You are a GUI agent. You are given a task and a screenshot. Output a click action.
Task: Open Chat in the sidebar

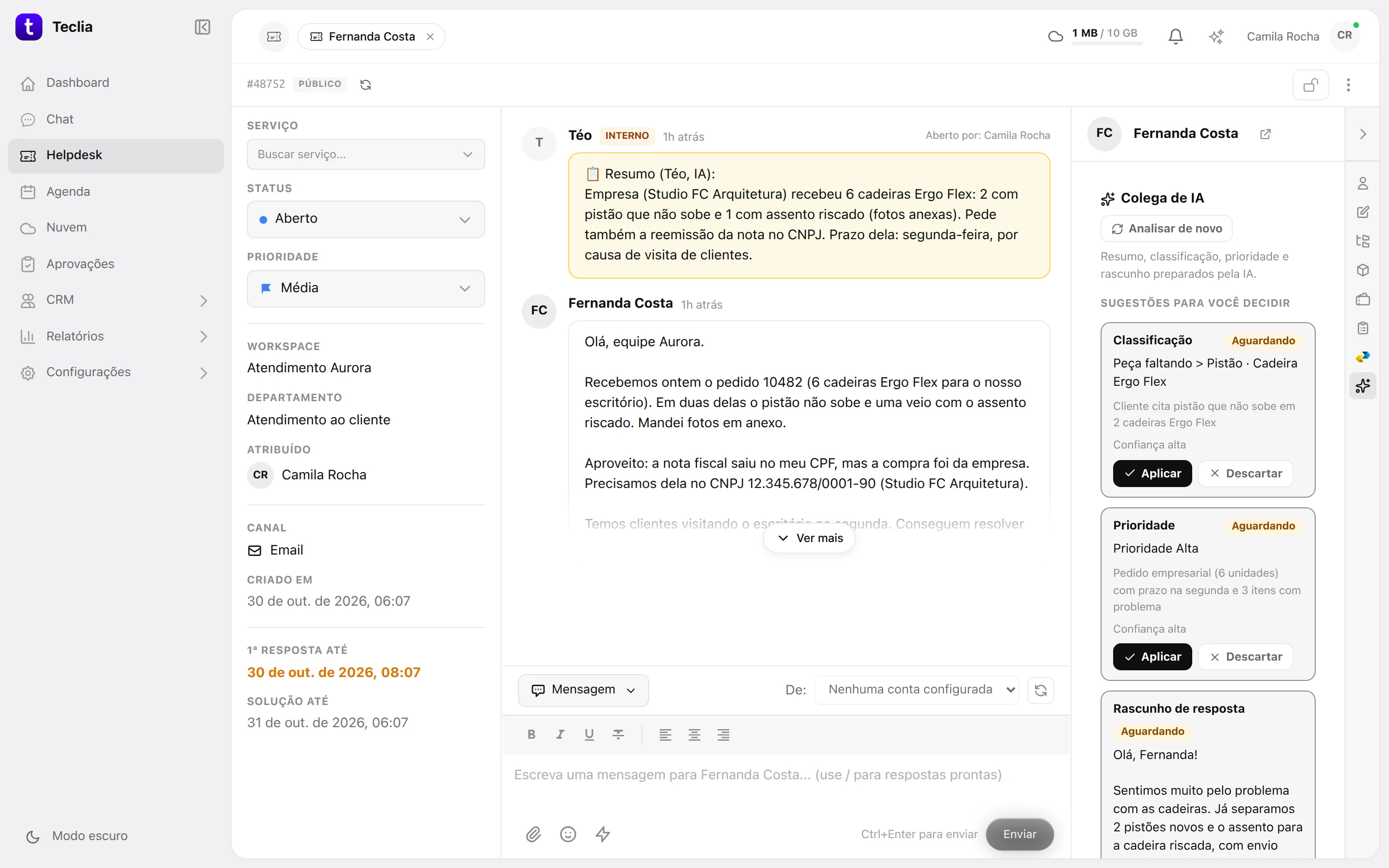coord(115,120)
